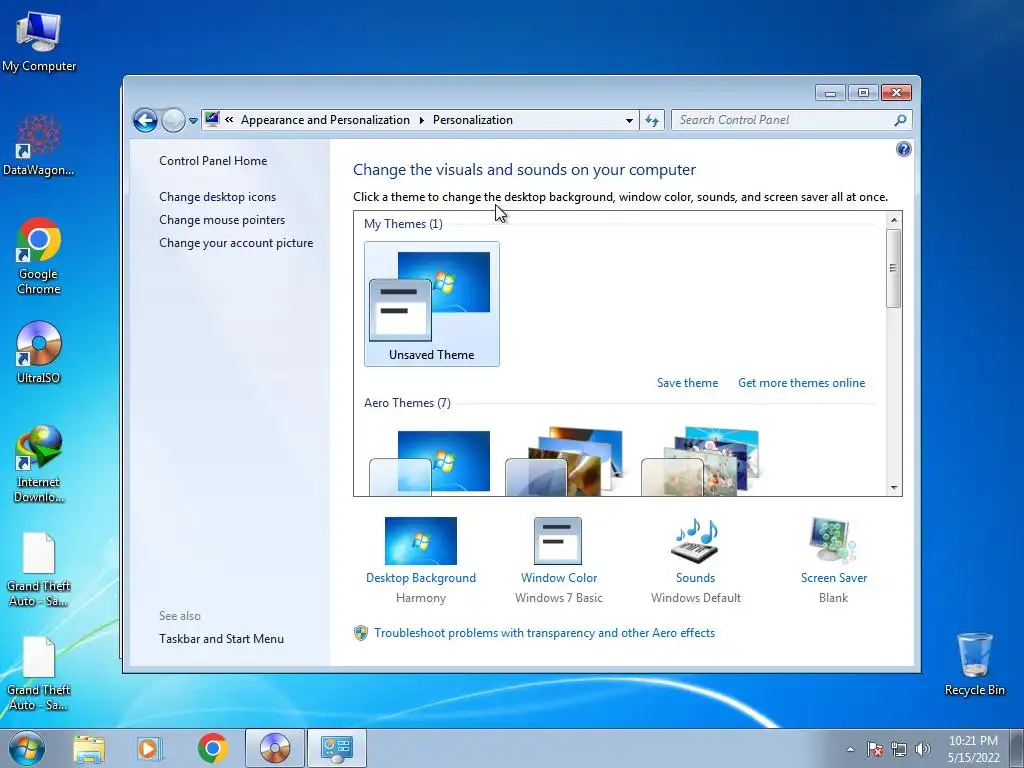Open Internet Download Manager desktop shortcut
The height and width of the screenshot is (768, 1024).
[x=39, y=464]
